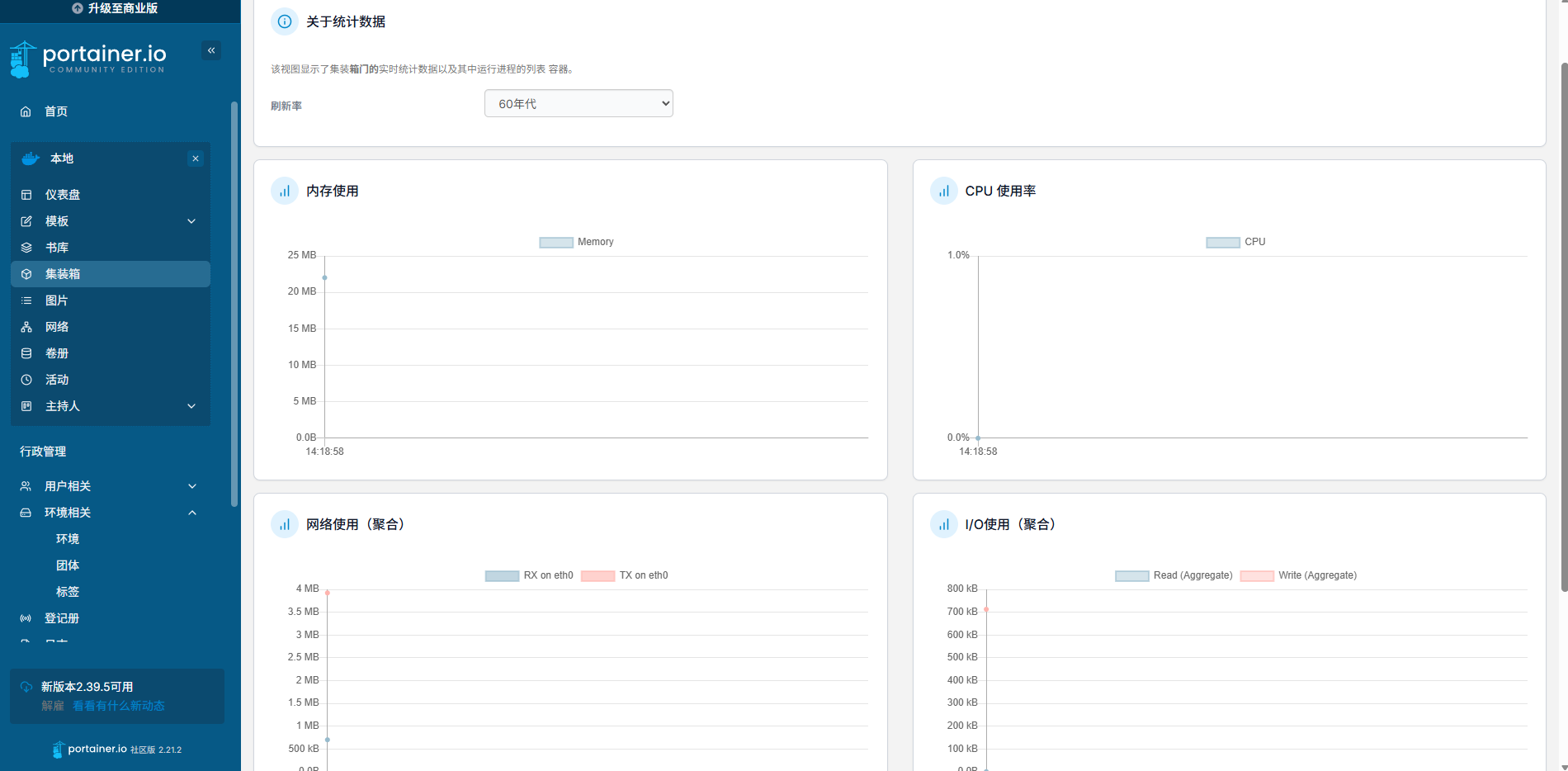1568x771 pixels.
Task: Click the radio icon beside 登记册
Action: pyautogui.click(x=26, y=618)
